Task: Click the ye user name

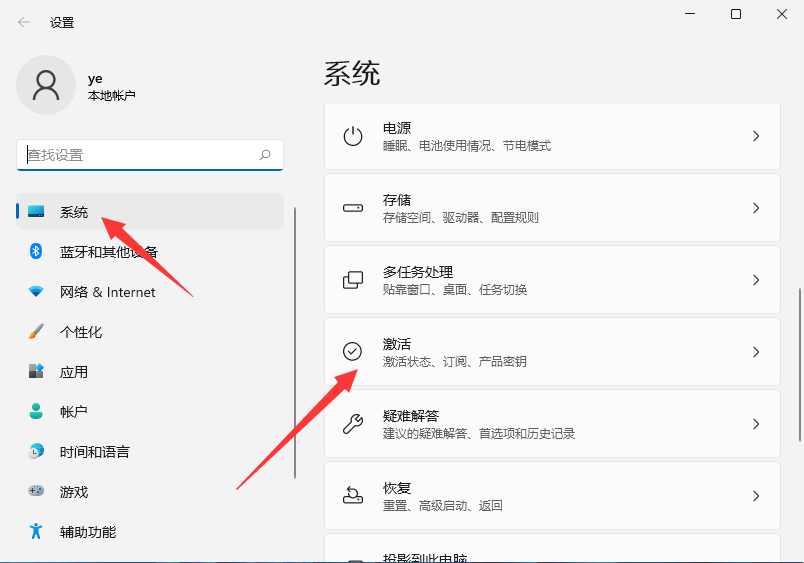Action: coord(95,78)
